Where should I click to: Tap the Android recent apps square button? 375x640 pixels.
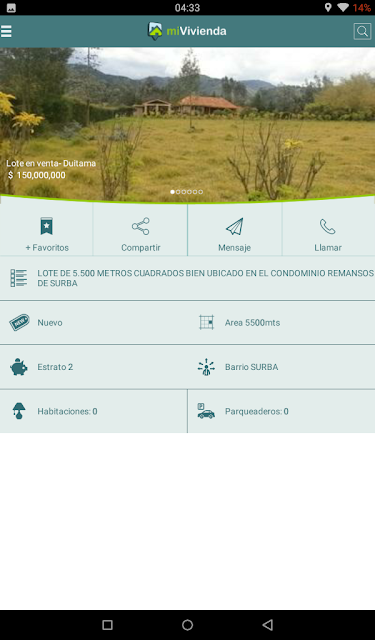coord(107,624)
